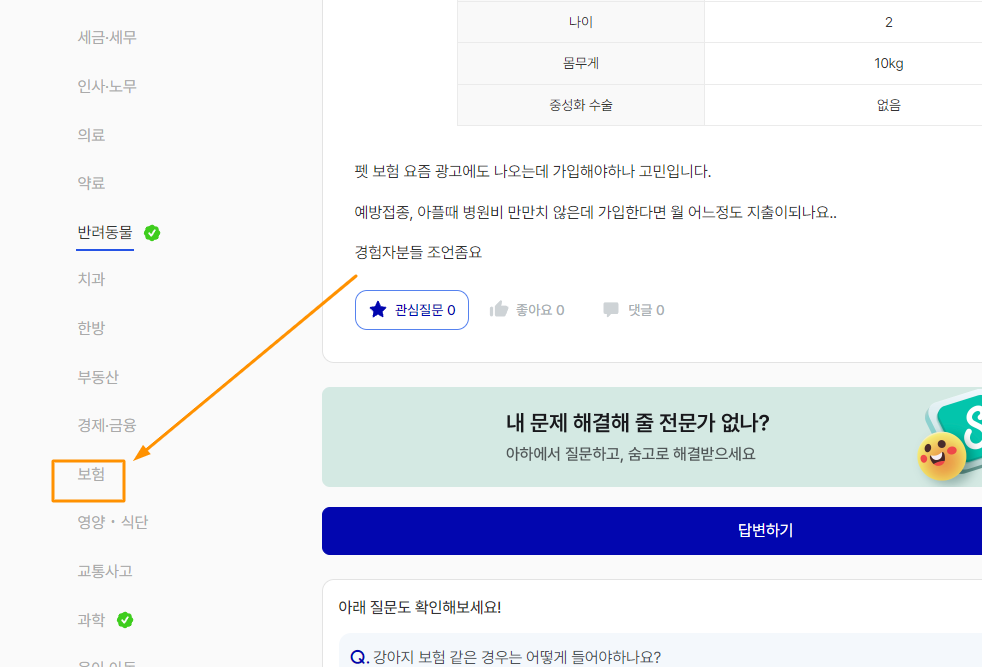Click the speech bubble 댓글 icon

pos(611,310)
